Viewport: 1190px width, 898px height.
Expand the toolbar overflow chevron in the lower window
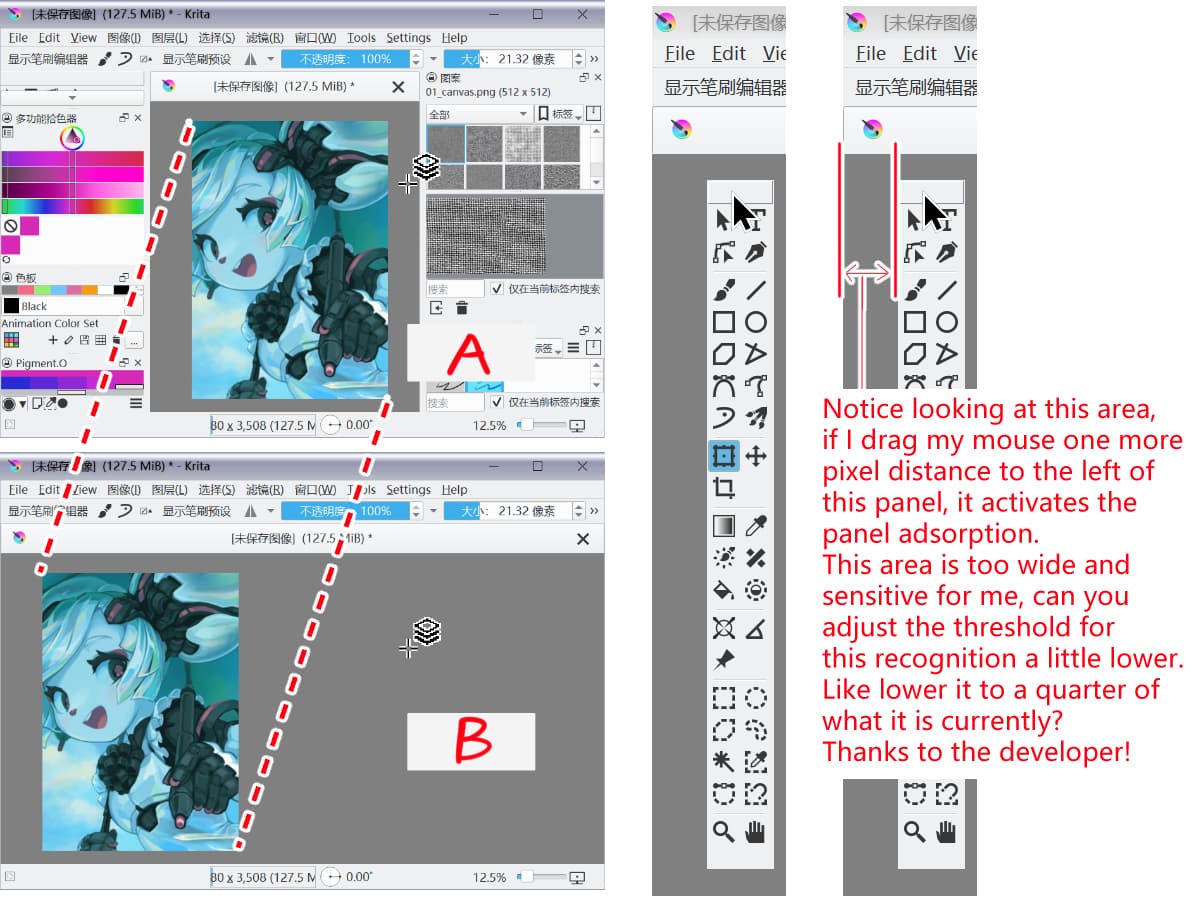pos(594,511)
